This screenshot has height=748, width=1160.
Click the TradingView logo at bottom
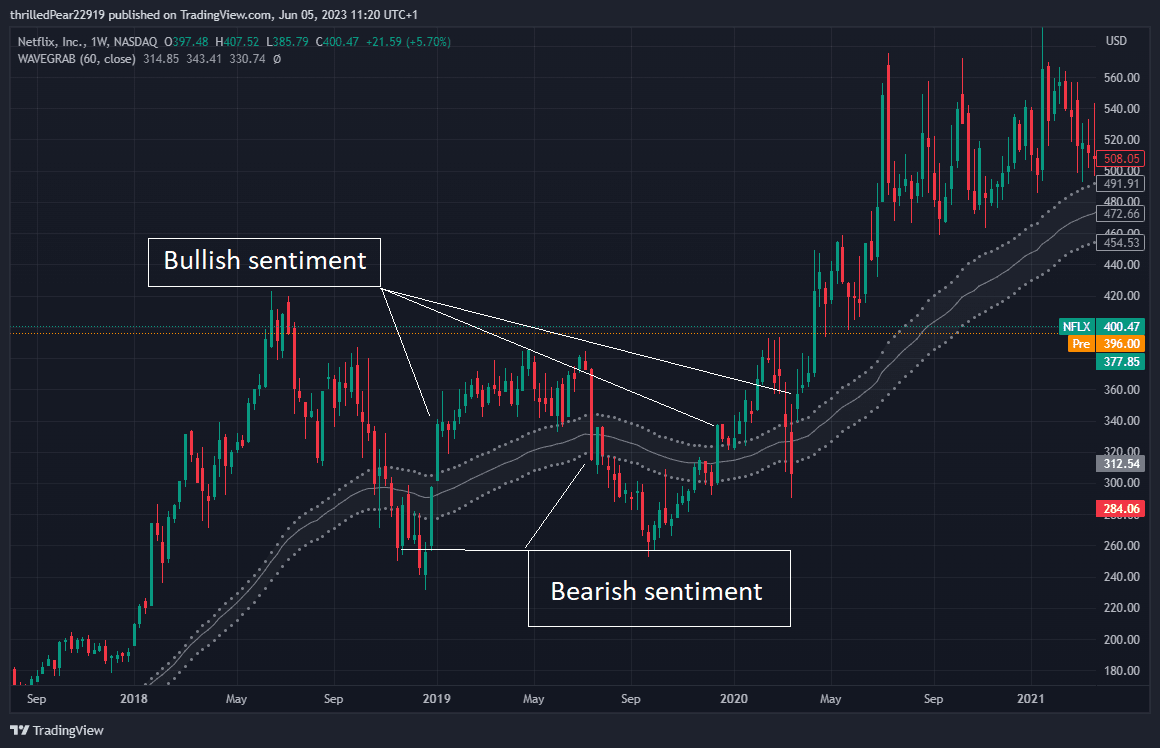(57, 730)
